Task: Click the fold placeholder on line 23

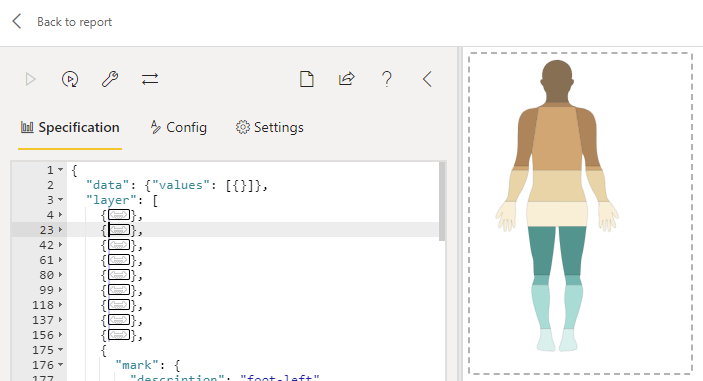Action: pyautogui.click(x=119, y=230)
